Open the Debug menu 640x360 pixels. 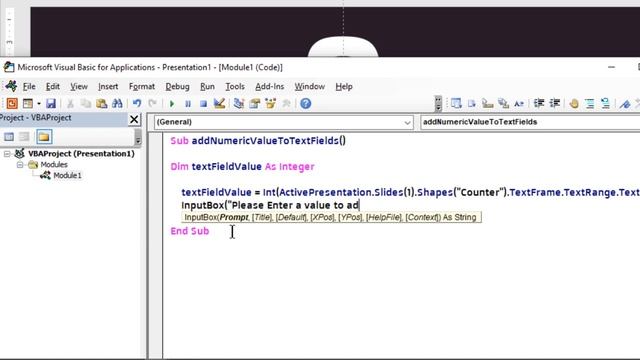(x=177, y=87)
